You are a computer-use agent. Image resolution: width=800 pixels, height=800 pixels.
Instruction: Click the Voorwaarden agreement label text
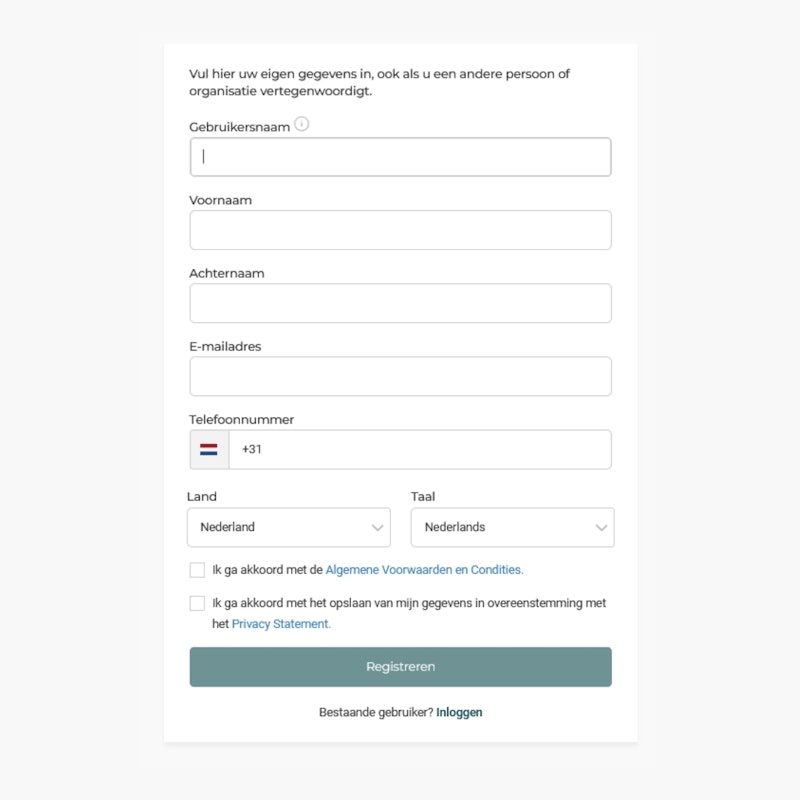[368, 570]
